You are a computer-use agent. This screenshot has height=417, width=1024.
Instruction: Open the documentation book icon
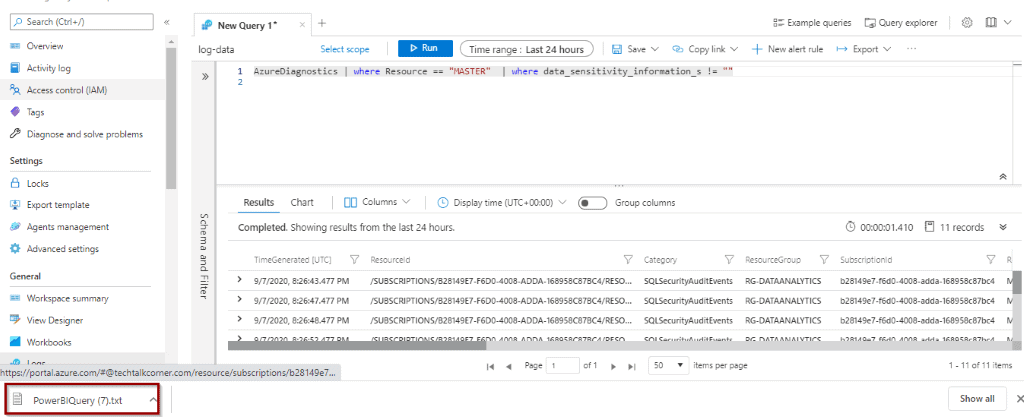tap(990, 22)
